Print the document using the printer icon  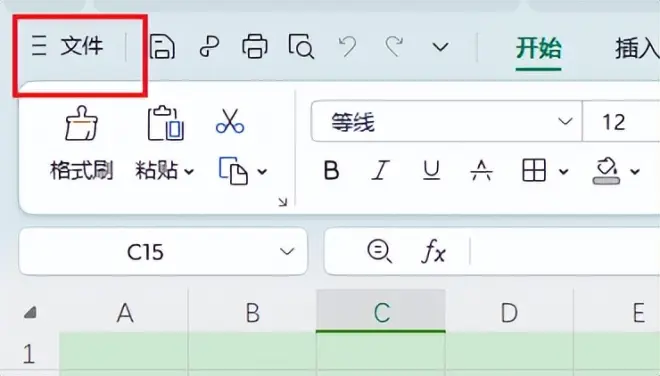coord(255,46)
